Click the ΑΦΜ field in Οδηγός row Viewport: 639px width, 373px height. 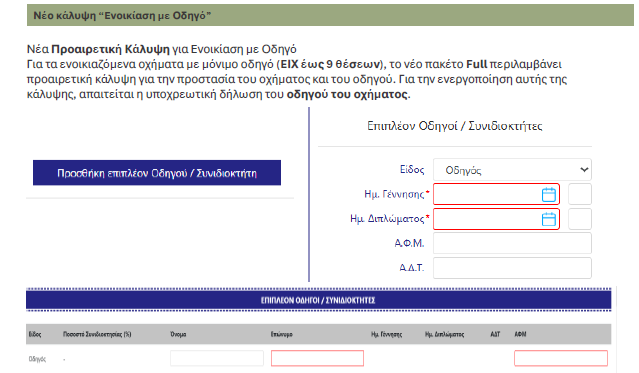(561, 358)
